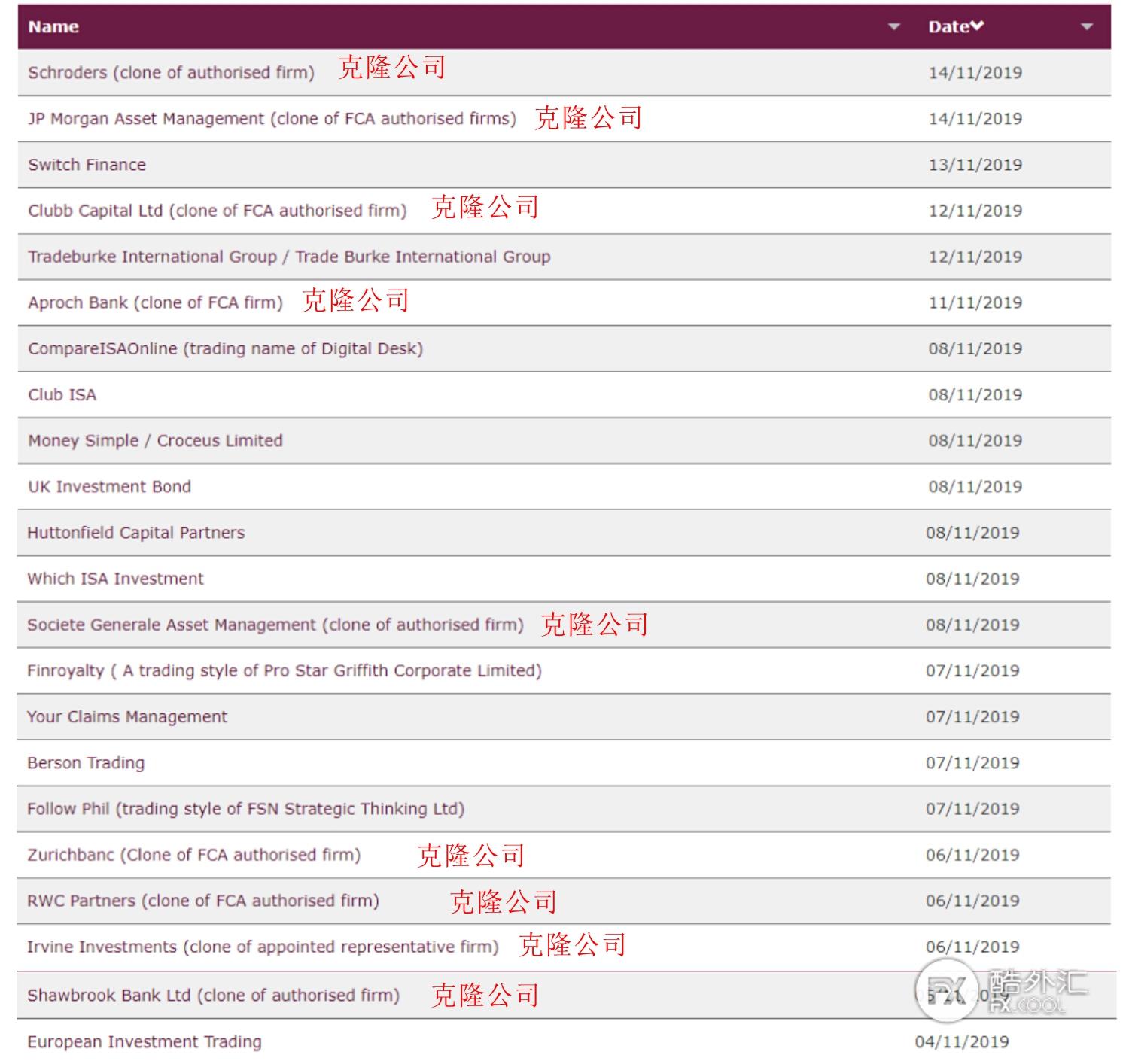The image size is (1129, 1064).
Task: Click date 14/11/2019 in JP Morgan row
Action: click(x=975, y=119)
